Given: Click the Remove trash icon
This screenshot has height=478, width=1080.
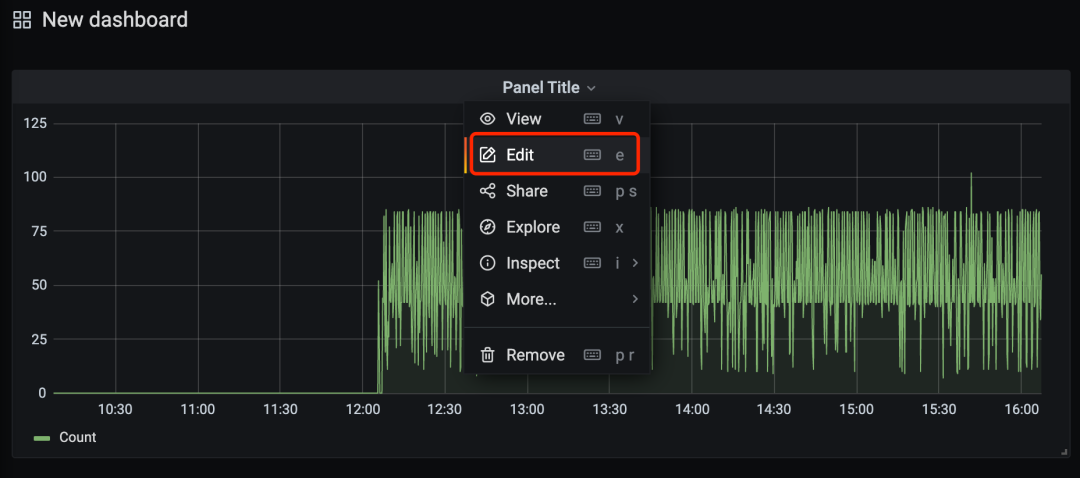Looking at the screenshot, I should tap(488, 355).
